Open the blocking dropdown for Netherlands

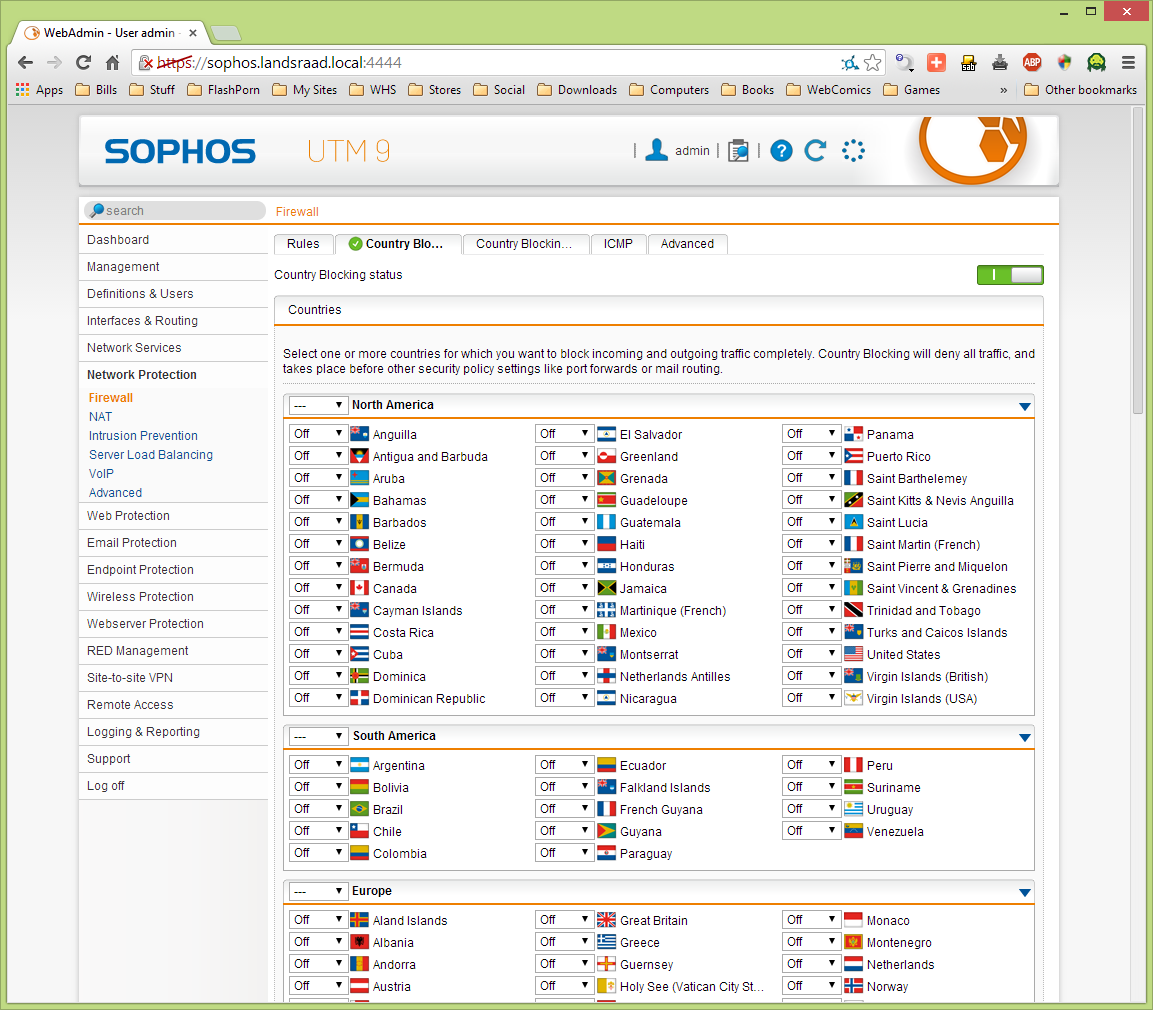pyautogui.click(x=811, y=964)
